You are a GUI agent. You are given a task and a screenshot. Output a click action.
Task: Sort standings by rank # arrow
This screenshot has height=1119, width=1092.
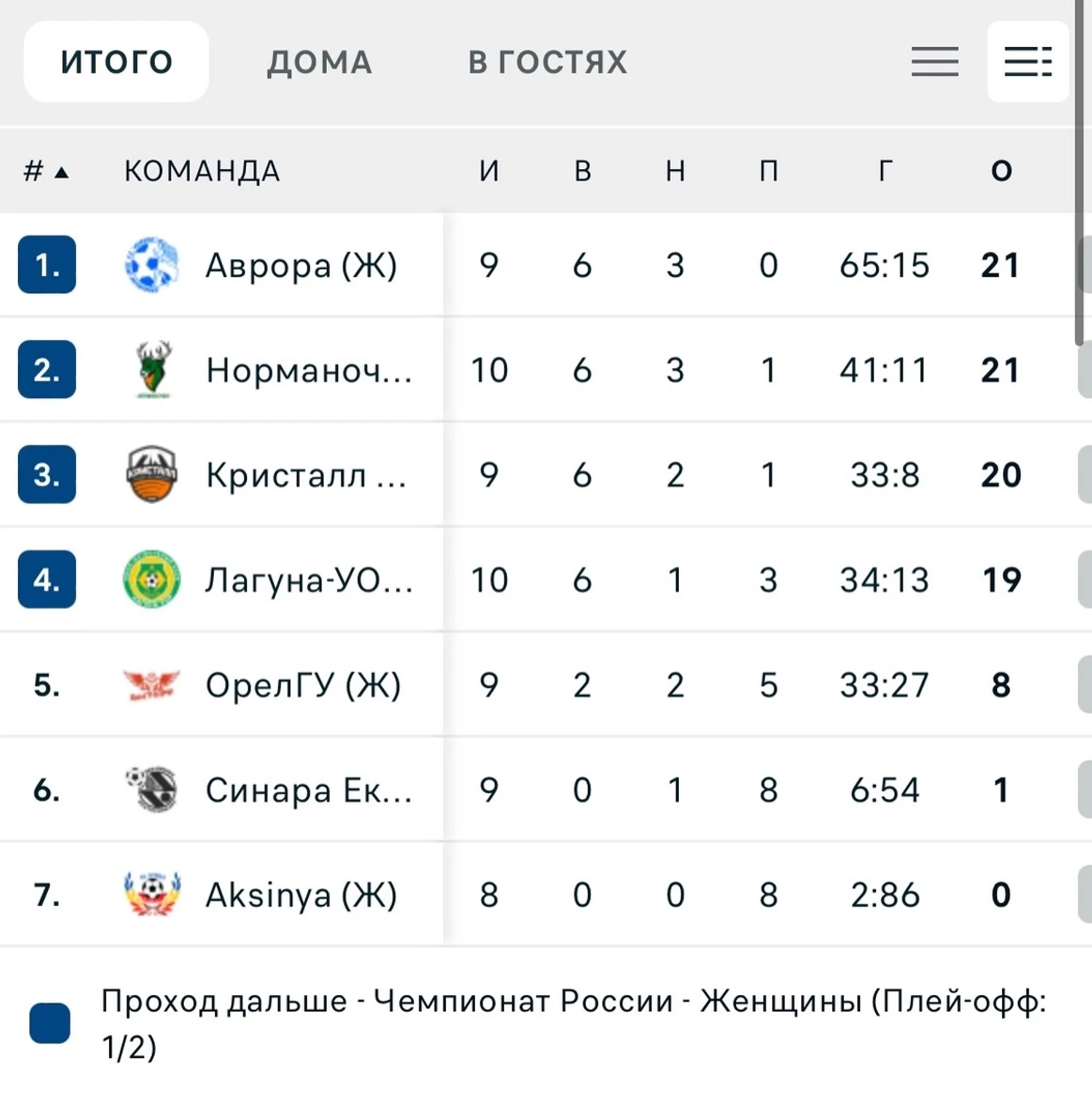click(x=46, y=171)
